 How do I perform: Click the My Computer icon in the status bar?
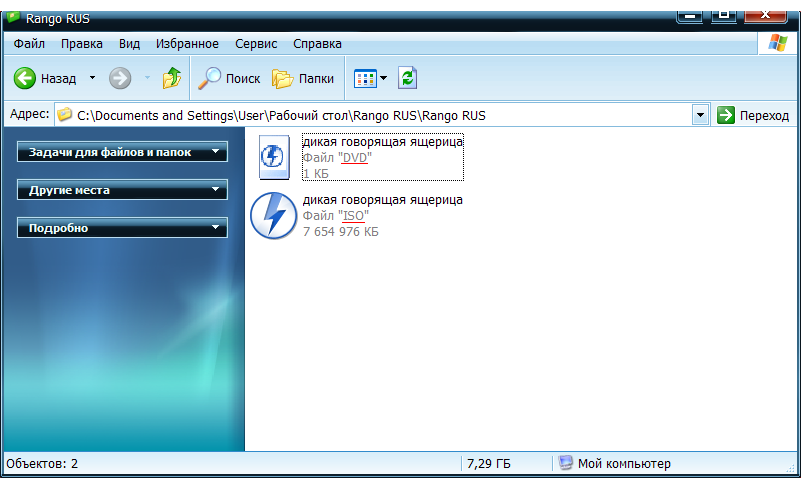point(566,463)
